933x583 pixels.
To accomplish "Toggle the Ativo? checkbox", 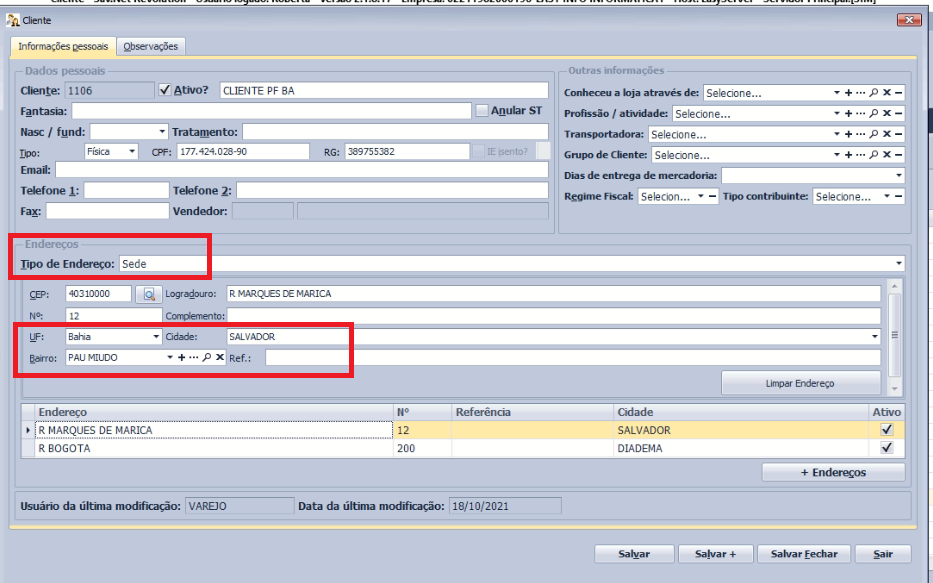I will click(x=166, y=90).
